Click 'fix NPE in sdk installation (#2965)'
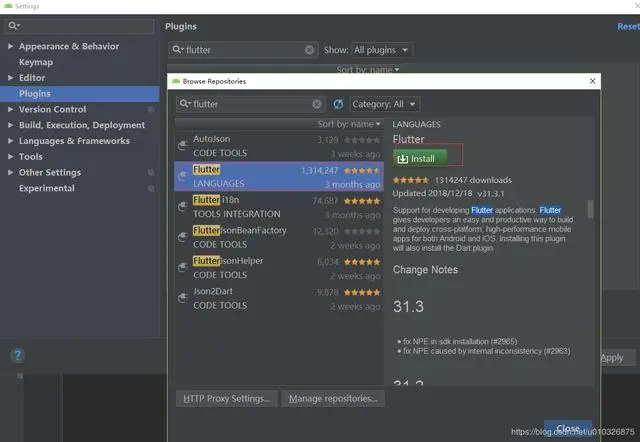Image resolution: width=640 pixels, height=442 pixels. (460, 341)
